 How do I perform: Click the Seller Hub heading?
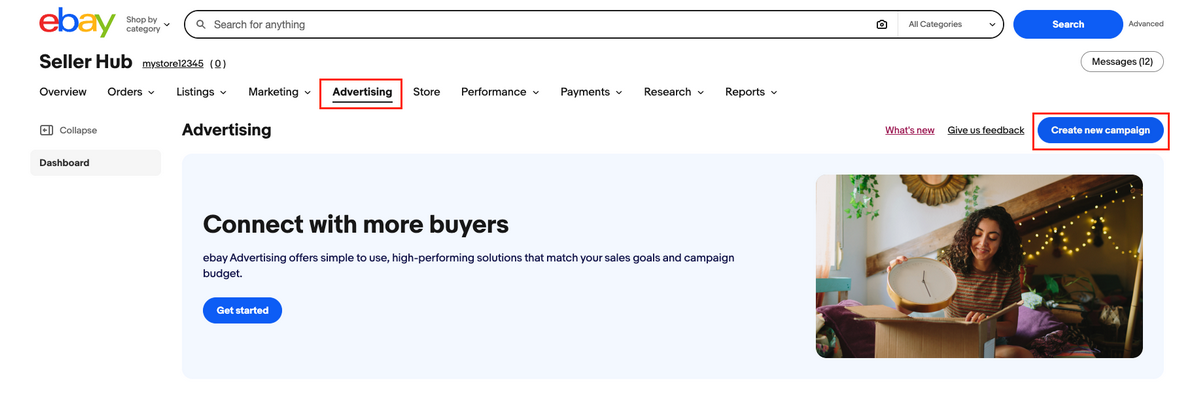pyautogui.click(x=86, y=61)
